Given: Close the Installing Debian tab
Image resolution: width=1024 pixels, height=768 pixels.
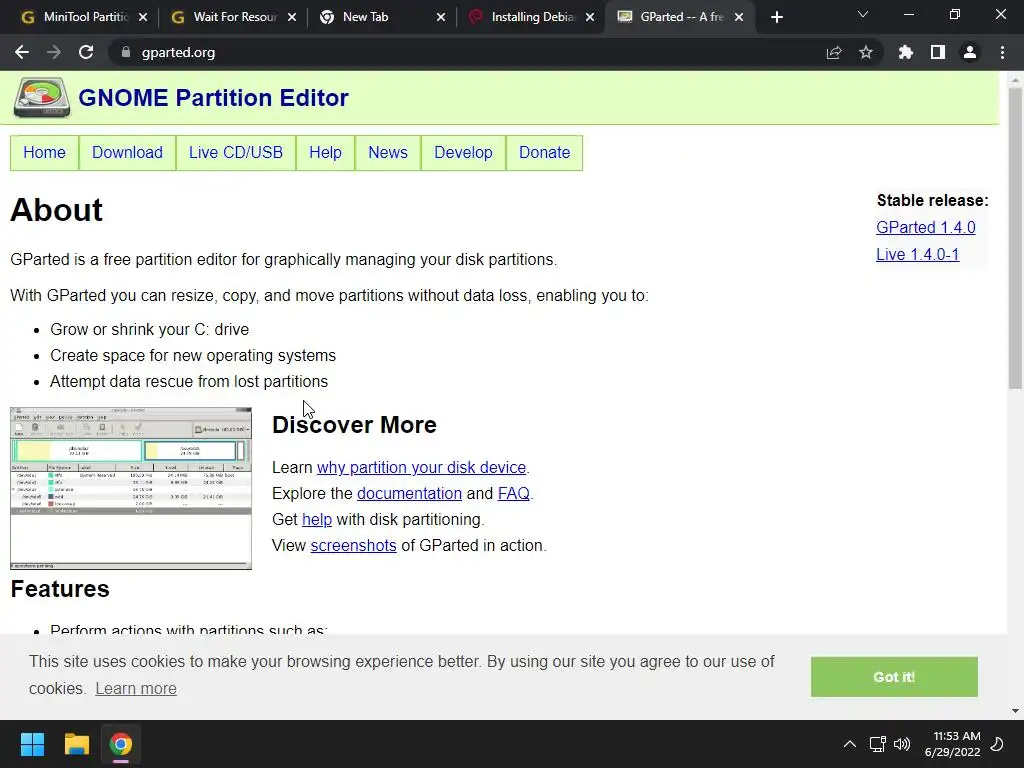Looking at the screenshot, I should tap(590, 17).
